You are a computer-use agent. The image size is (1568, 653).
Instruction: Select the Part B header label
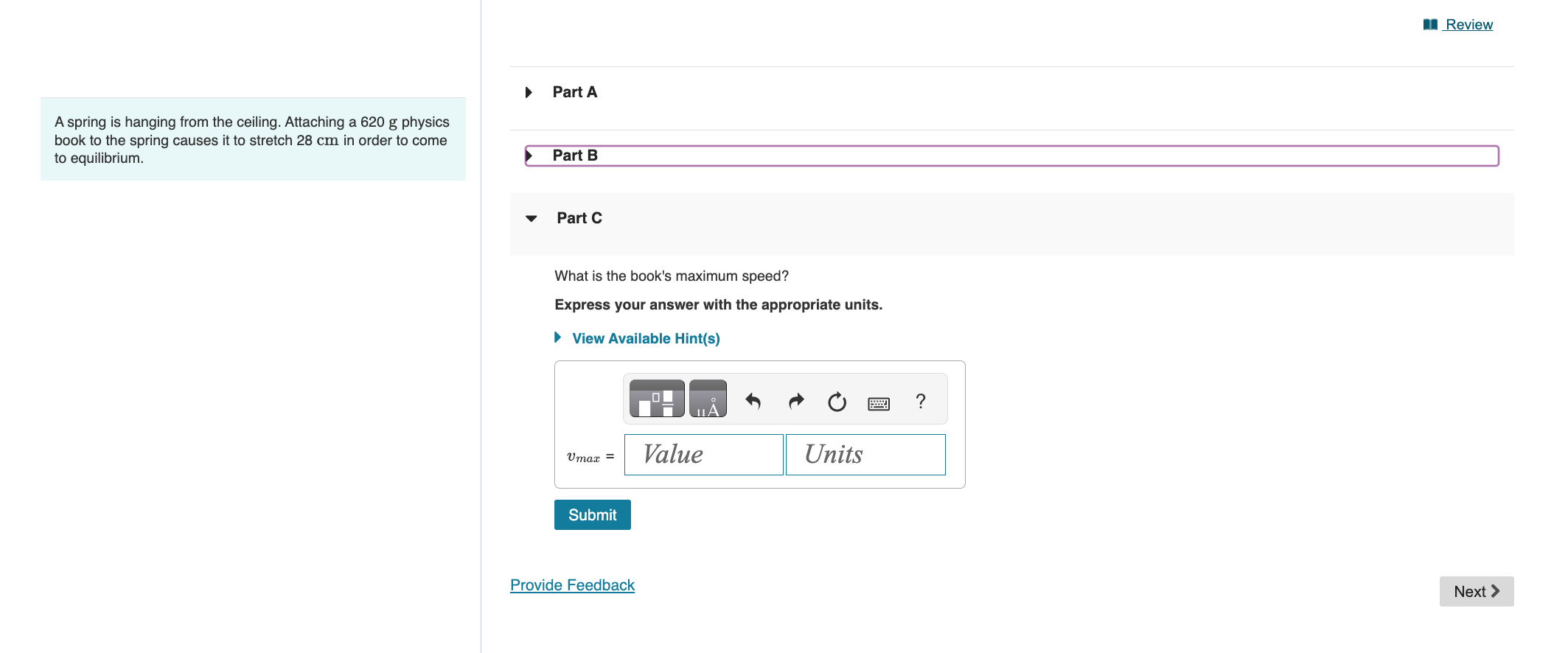click(x=575, y=156)
